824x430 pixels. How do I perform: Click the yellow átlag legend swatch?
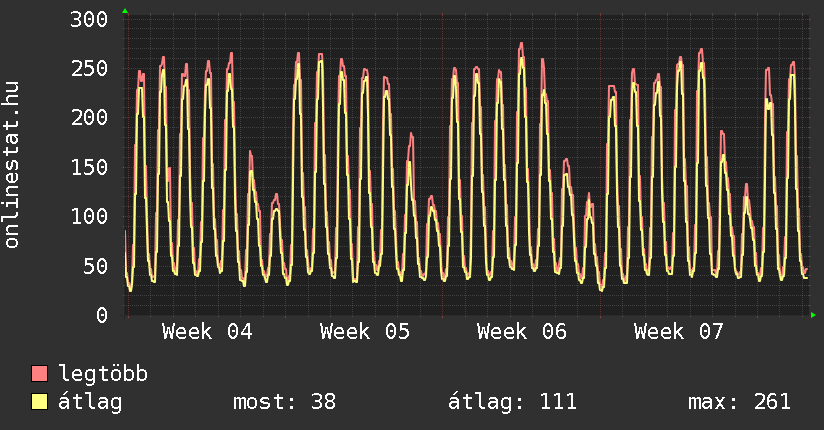[x=40, y=402]
